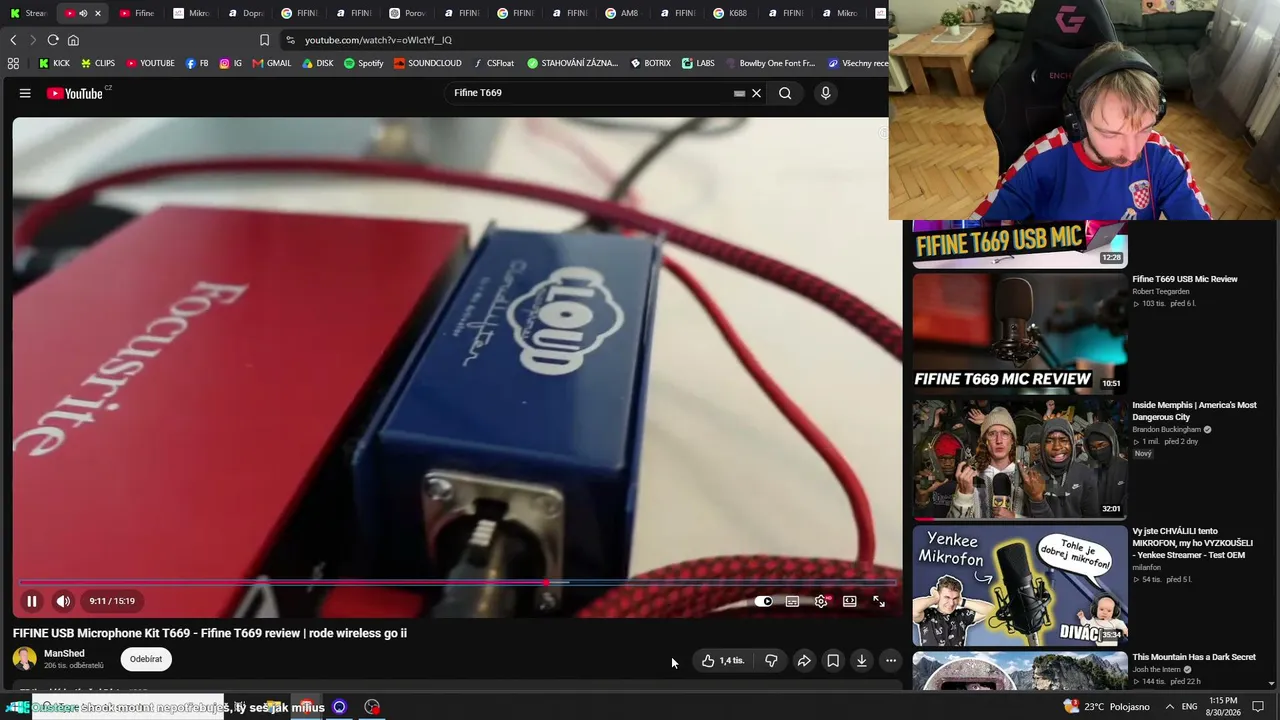Screen dimensions: 1280x720
Task: Open the browser home page
Action: pyautogui.click(x=73, y=40)
